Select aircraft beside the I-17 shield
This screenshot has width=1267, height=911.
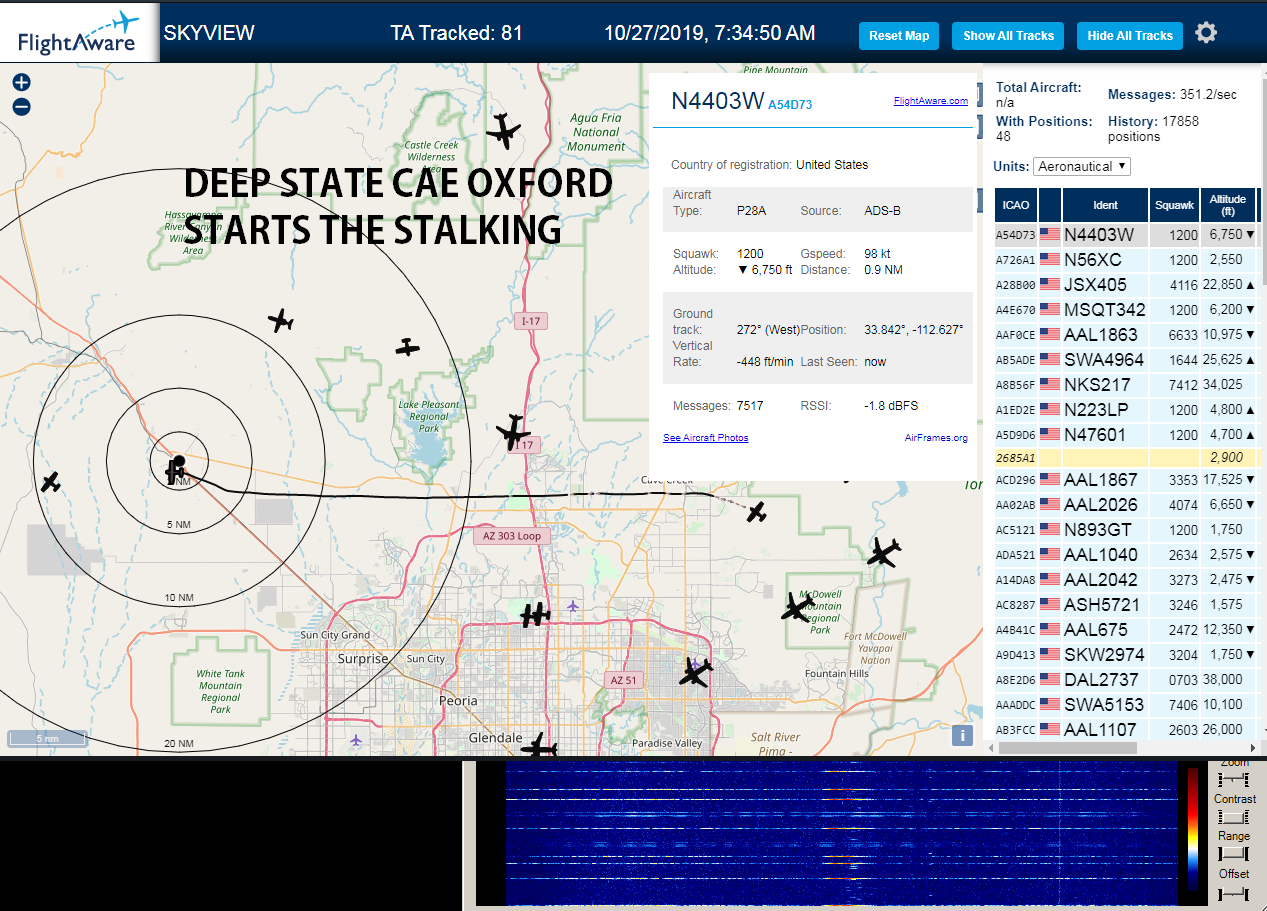pos(513,432)
